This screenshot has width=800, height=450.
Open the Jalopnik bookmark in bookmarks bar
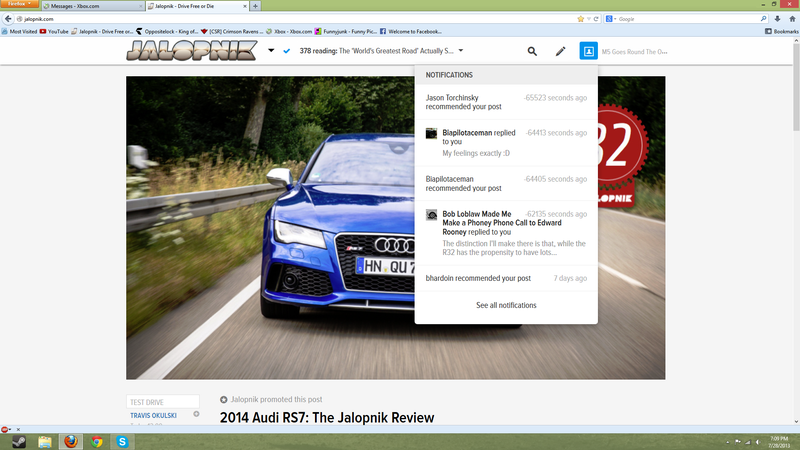(x=102, y=31)
